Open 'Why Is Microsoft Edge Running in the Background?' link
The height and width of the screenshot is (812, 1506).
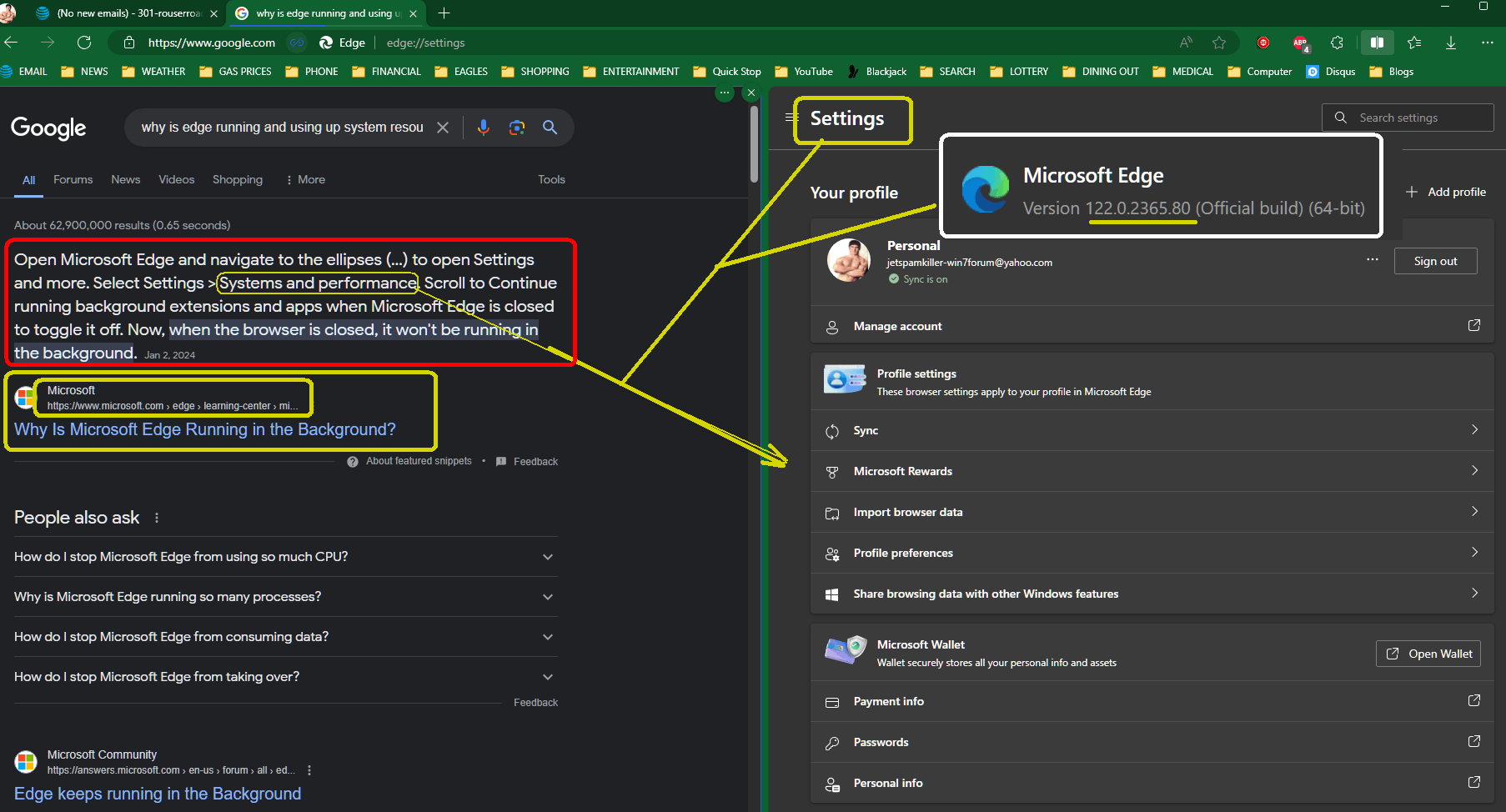(205, 429)
